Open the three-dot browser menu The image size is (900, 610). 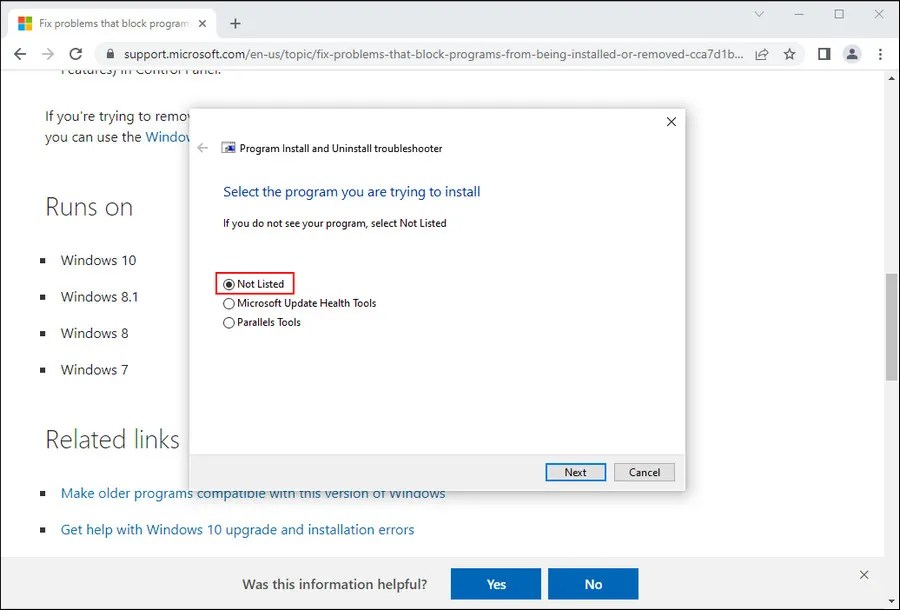880,54
